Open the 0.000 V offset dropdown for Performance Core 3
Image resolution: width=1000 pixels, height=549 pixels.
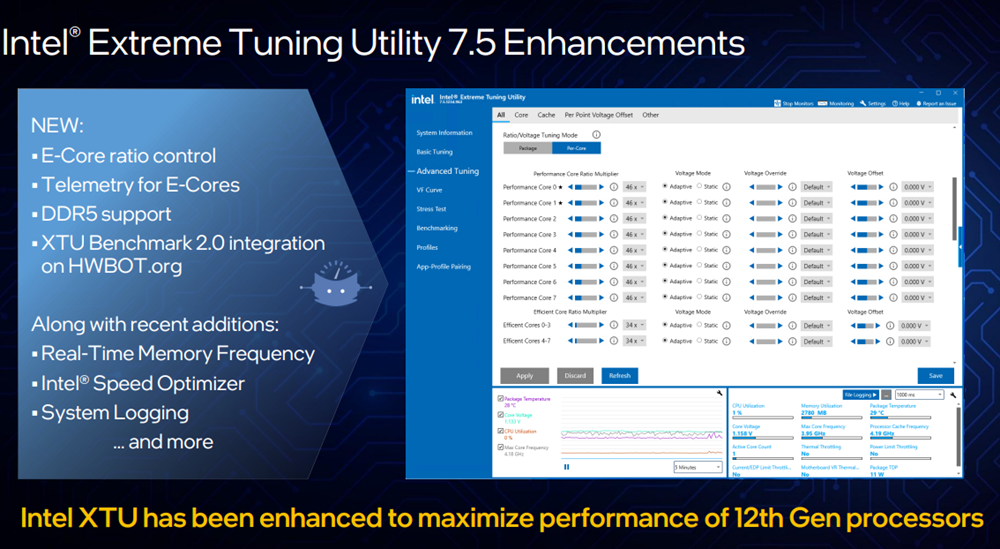pos(918,235)
